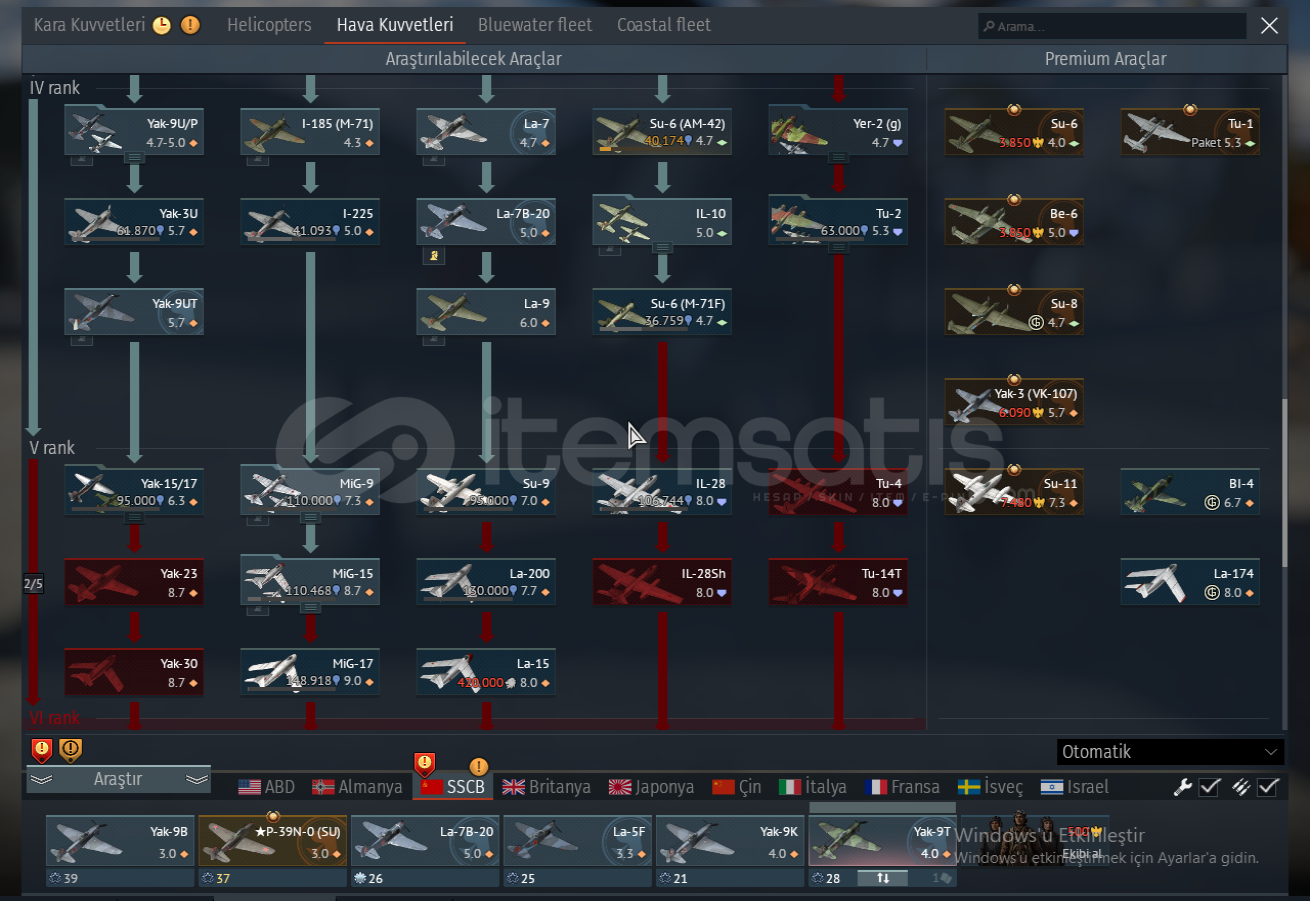Screen dimensions: 1310x901
Task: Select the Almanya nation flag
Action: 323,787
